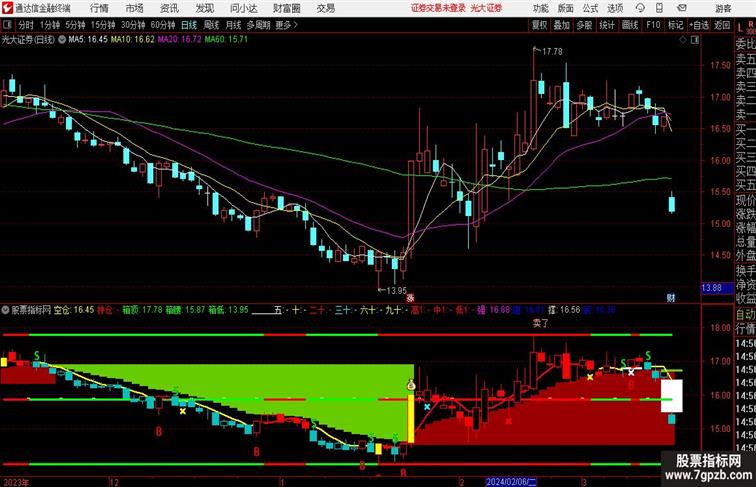756x487 pixels.
Task: Click the 17.78 high price label
Action: (552, 52)
